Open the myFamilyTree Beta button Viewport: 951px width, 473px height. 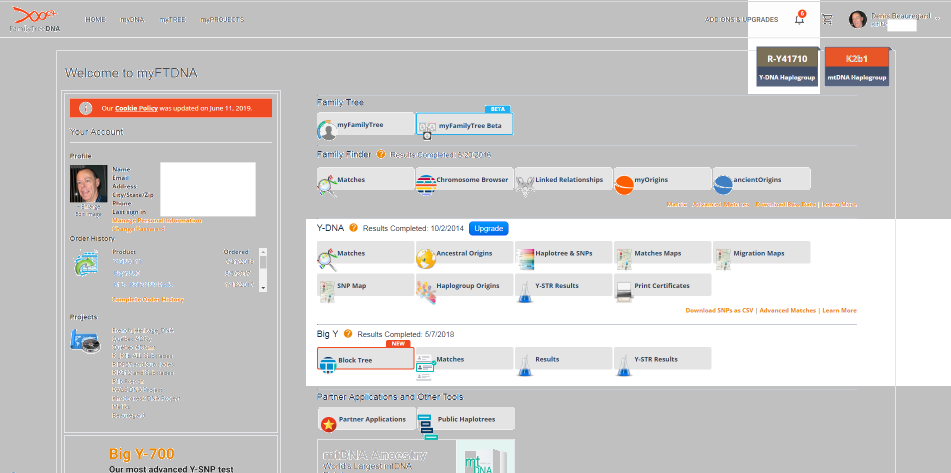[x=465, y=124]
